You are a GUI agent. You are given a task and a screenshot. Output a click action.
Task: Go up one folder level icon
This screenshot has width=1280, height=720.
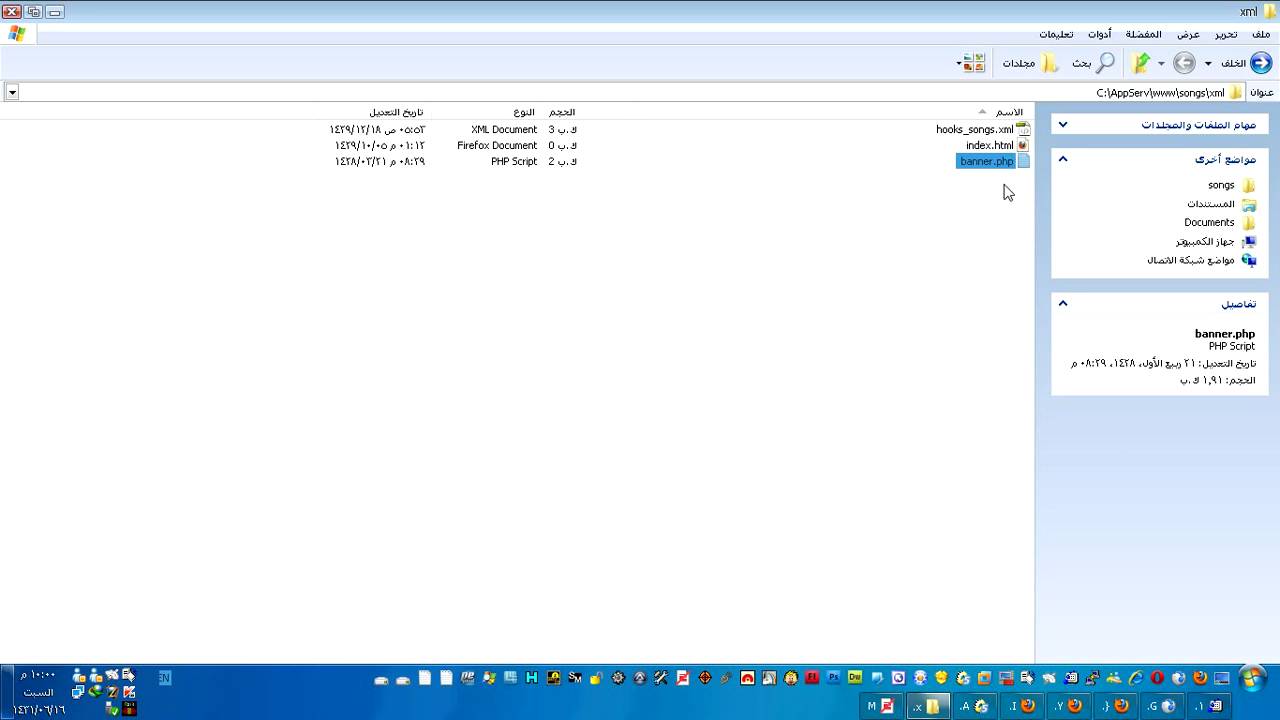click(1141, 63)
